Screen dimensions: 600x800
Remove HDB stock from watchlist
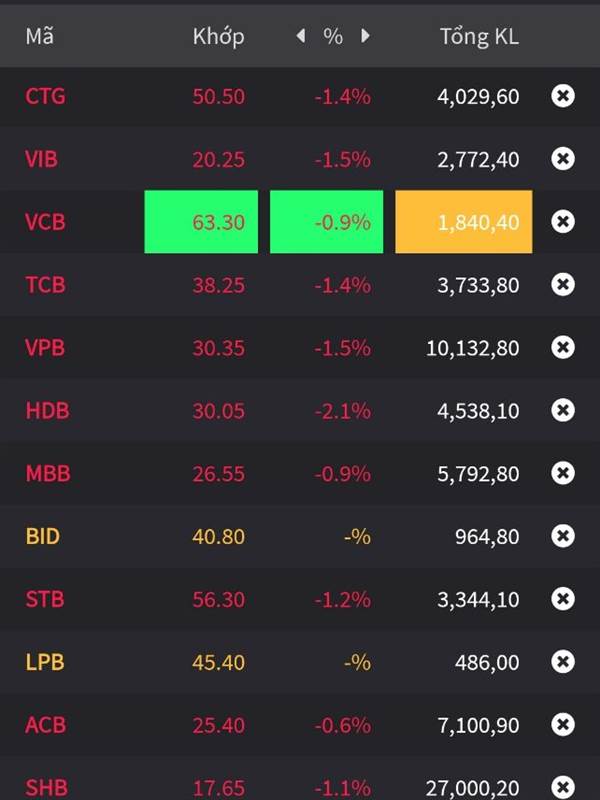point(563,410)
